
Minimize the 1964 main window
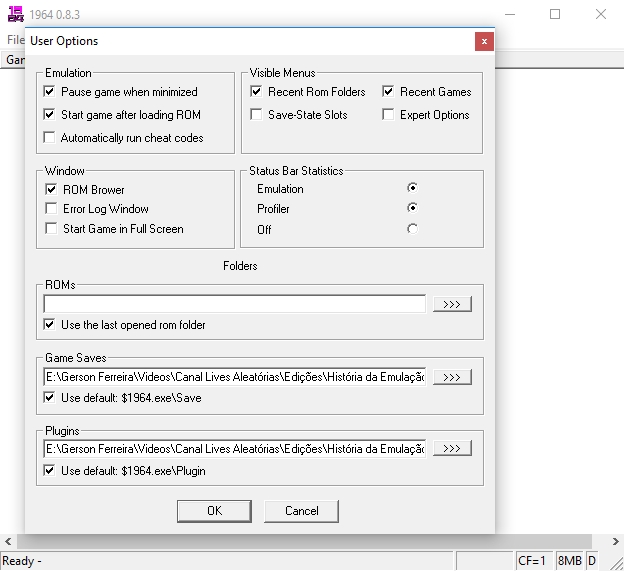510,14
